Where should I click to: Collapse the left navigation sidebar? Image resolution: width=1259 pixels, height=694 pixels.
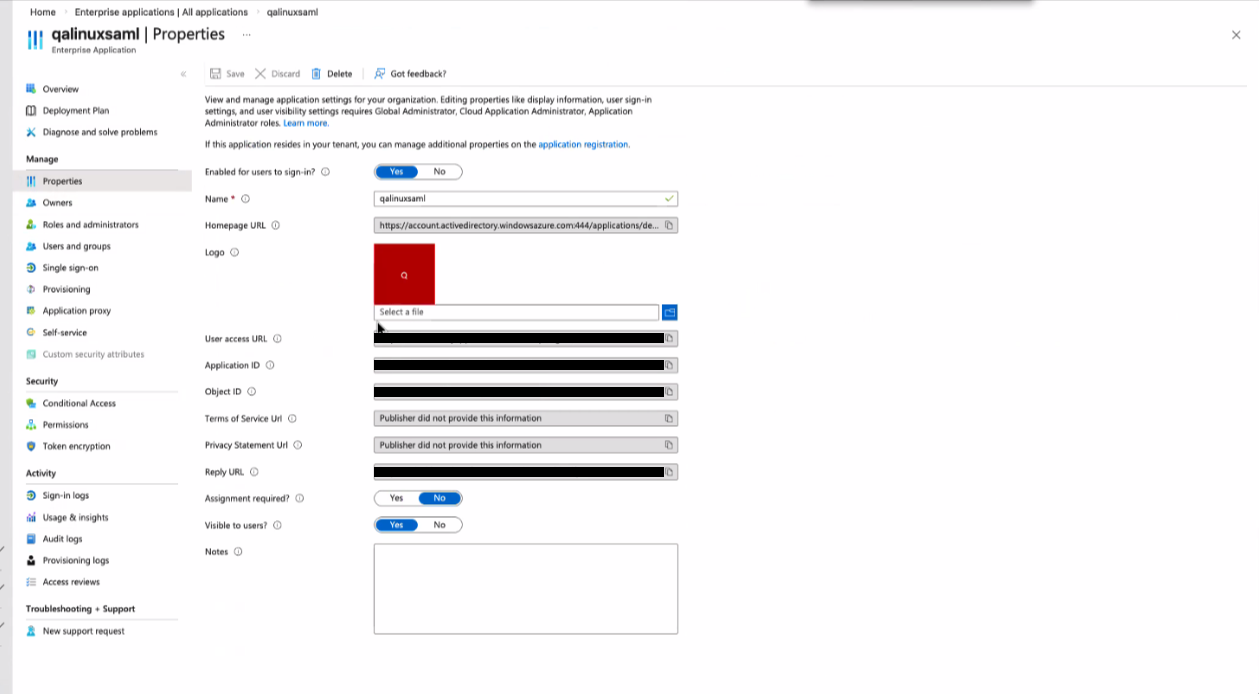[183, 74]
